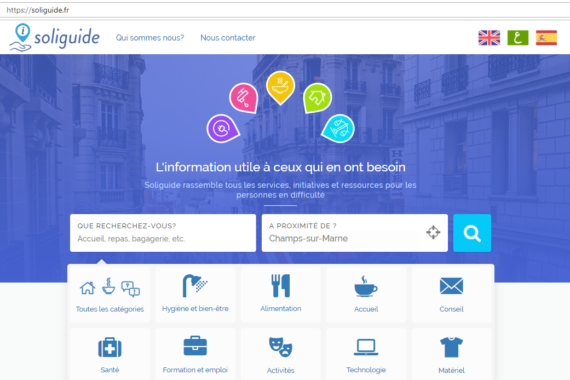Click the Soliguide logo
The width and height of the screenshot is (570, 380).
click(x=55, y=37)
